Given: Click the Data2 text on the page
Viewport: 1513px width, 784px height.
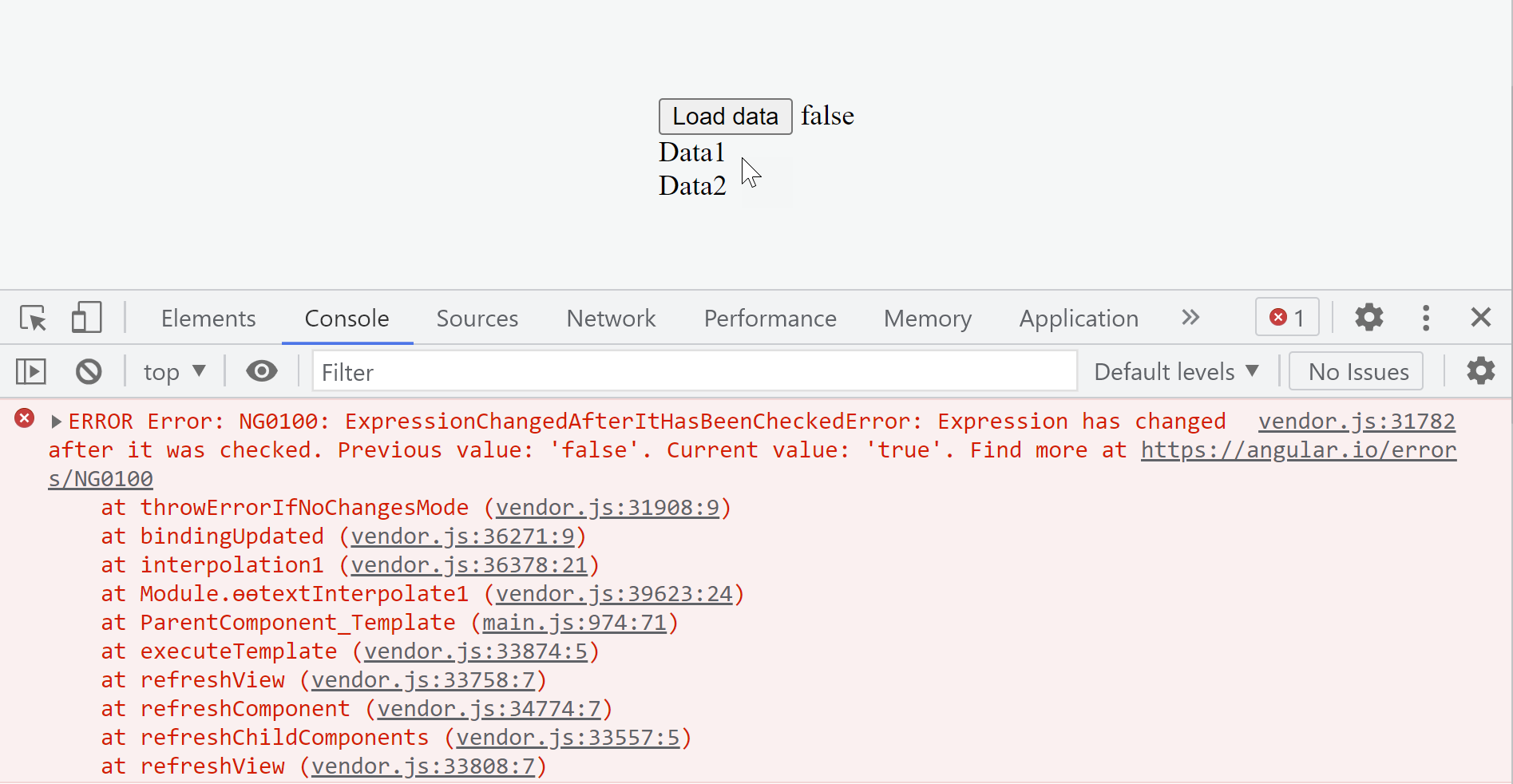Looking at the screenshot, I should (692, 185).
